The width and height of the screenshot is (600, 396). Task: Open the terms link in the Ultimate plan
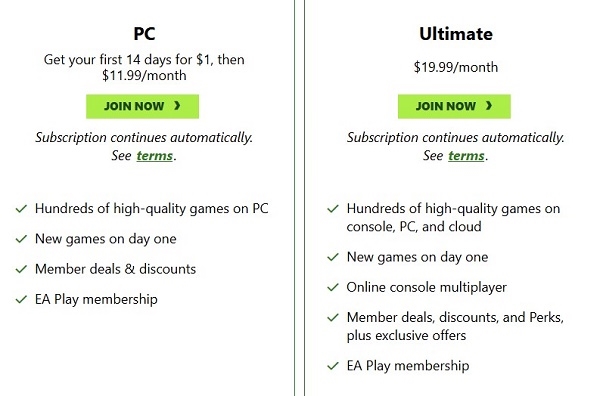pos(466,156)
